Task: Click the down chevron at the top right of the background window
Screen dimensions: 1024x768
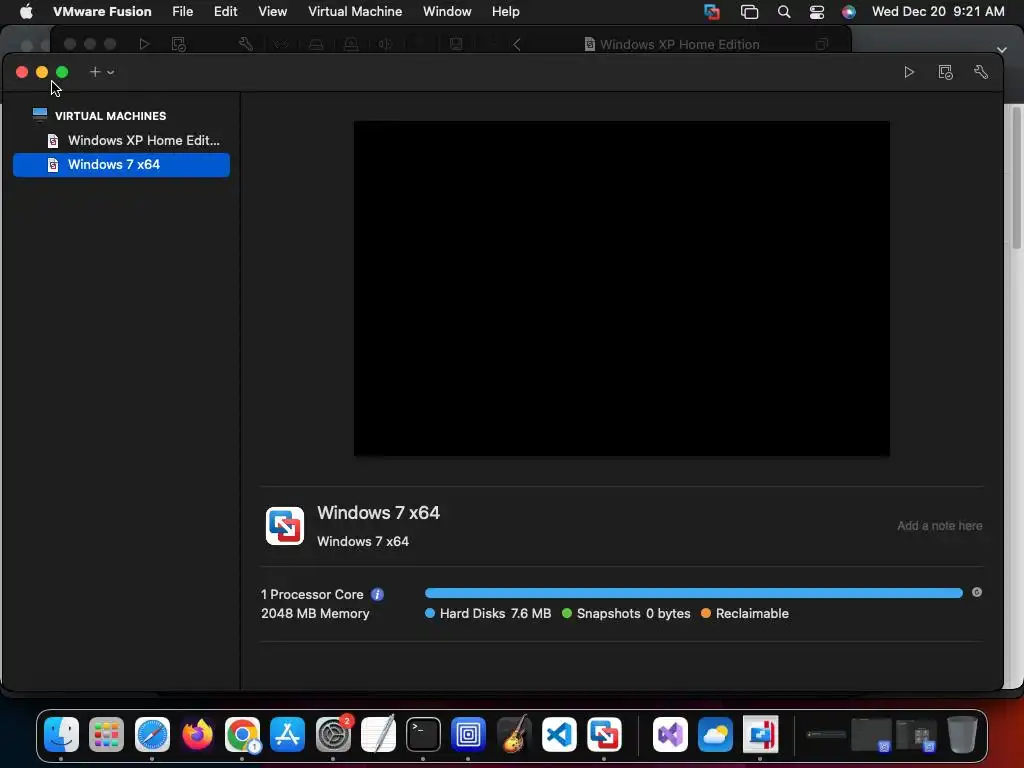Action: point(1002,50)
